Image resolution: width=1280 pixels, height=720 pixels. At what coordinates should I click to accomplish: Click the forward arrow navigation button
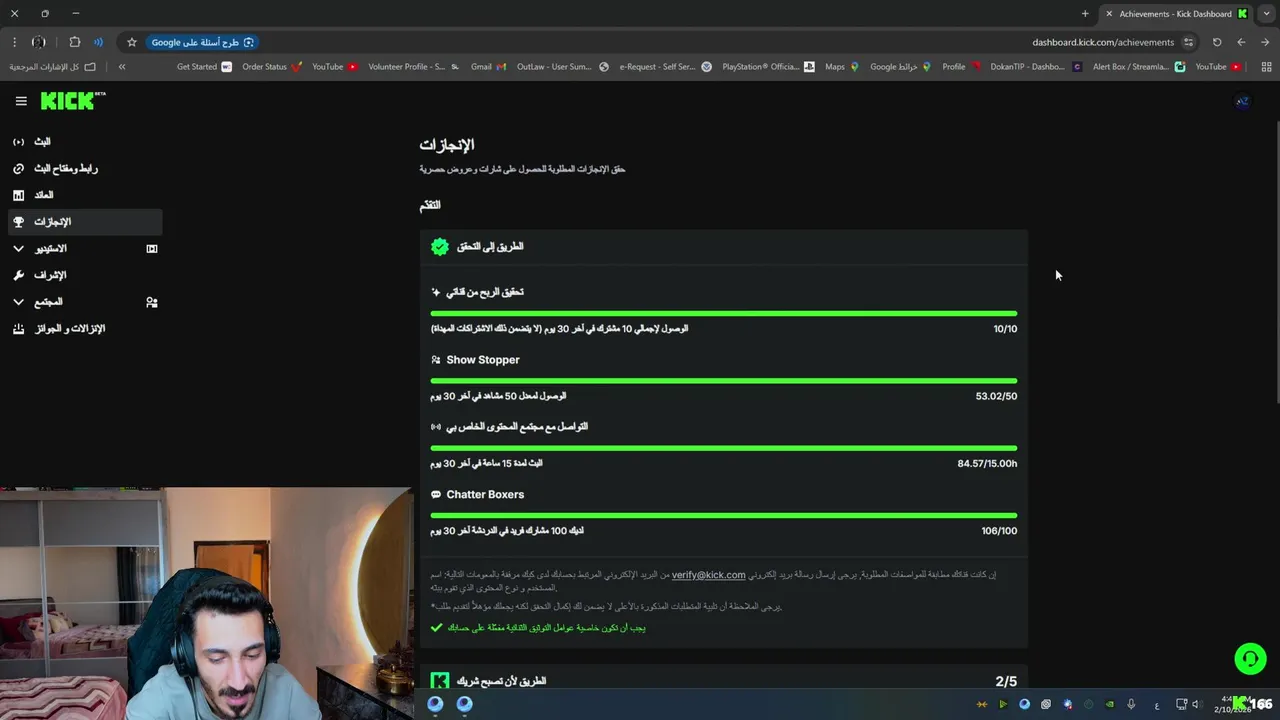point(1265,42)
